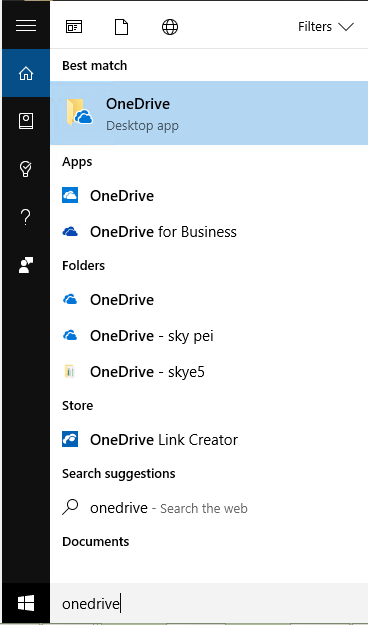This screenshot has height=625, width=368.
Task: Filter results by Apps icon
Action: tap(74, 27)
